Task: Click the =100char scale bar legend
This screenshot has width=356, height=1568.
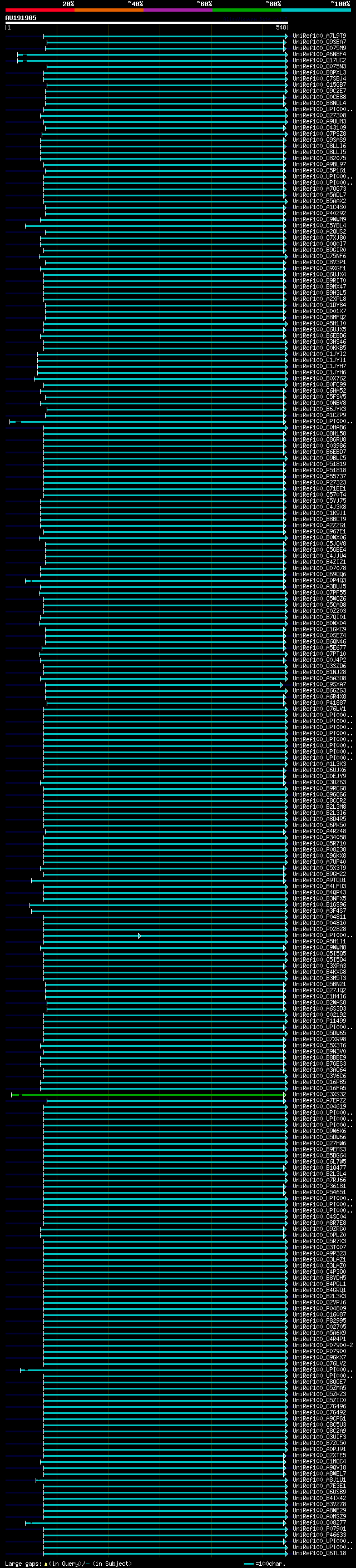Action: 264,1563
